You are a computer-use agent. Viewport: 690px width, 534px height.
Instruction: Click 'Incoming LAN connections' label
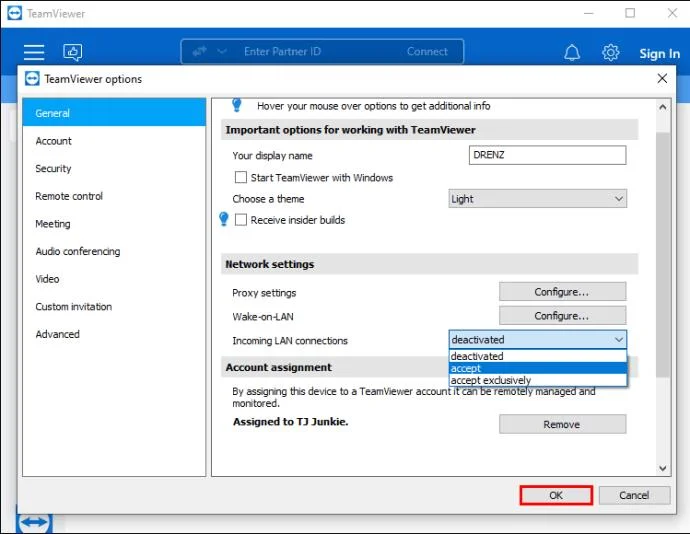pos(290,341)
